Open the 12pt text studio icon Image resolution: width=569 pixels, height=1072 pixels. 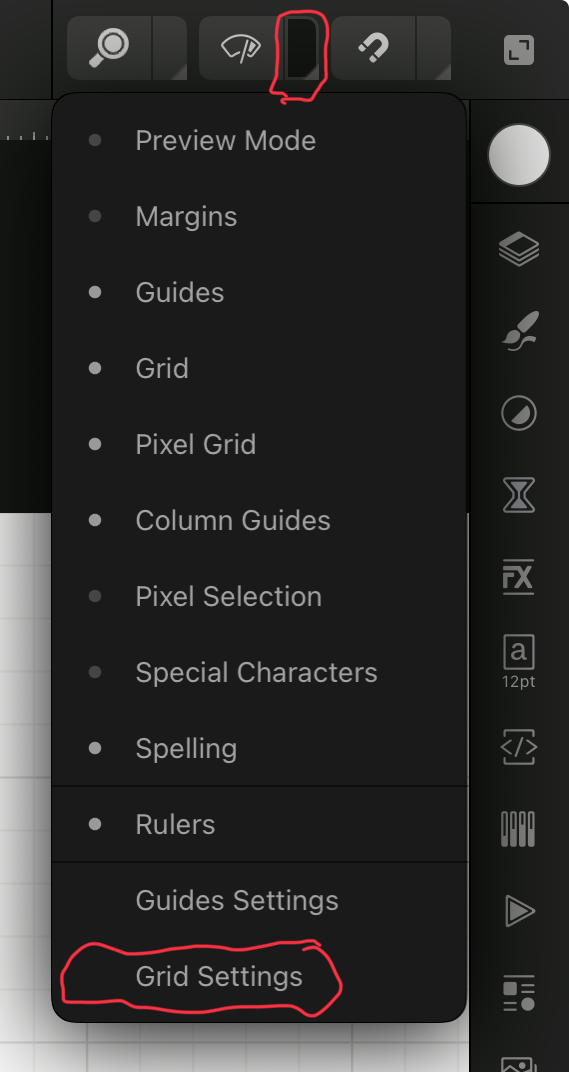coord(519,662)
